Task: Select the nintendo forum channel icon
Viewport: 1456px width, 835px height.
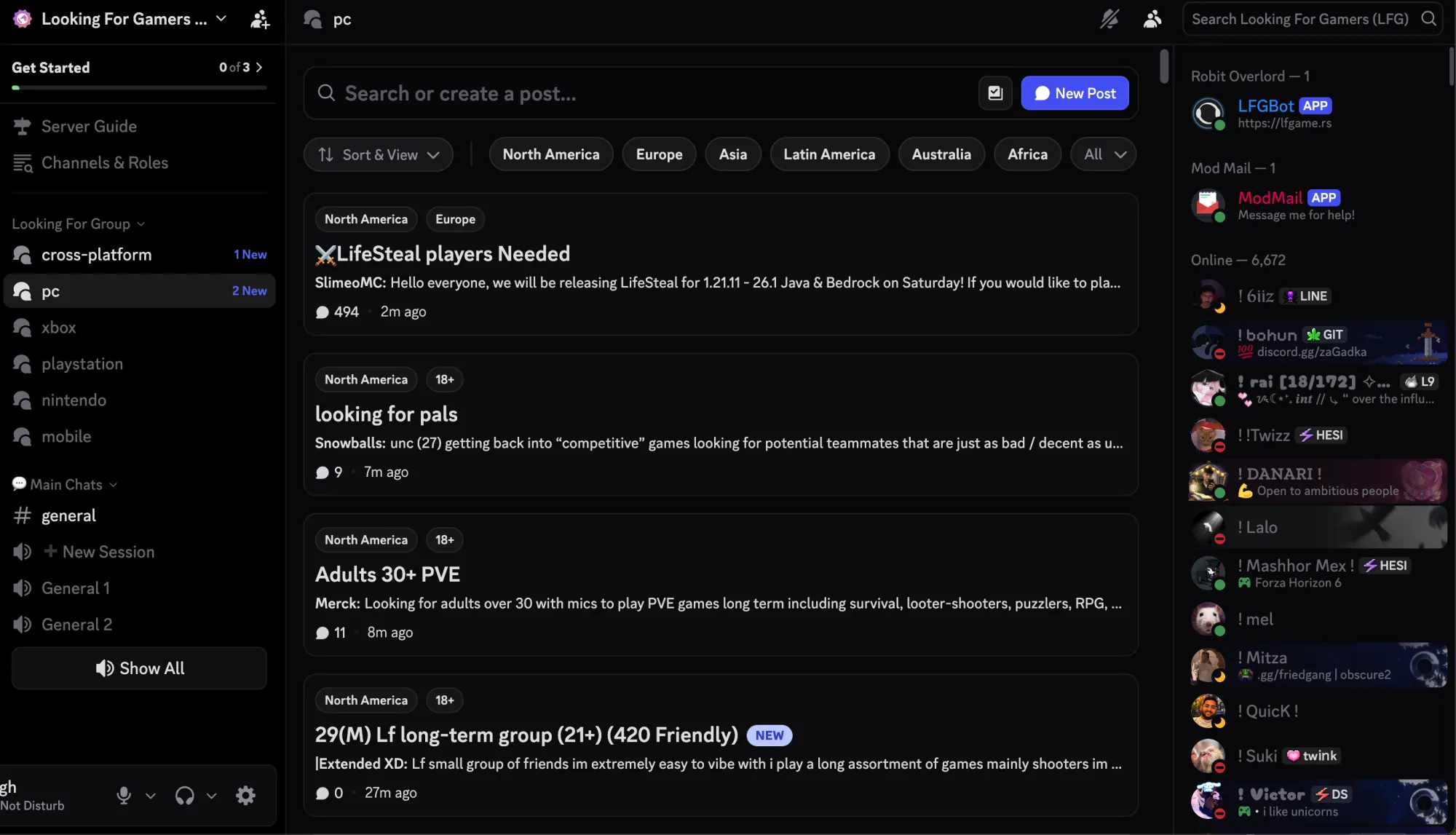Action: click(x=23, y=400)
